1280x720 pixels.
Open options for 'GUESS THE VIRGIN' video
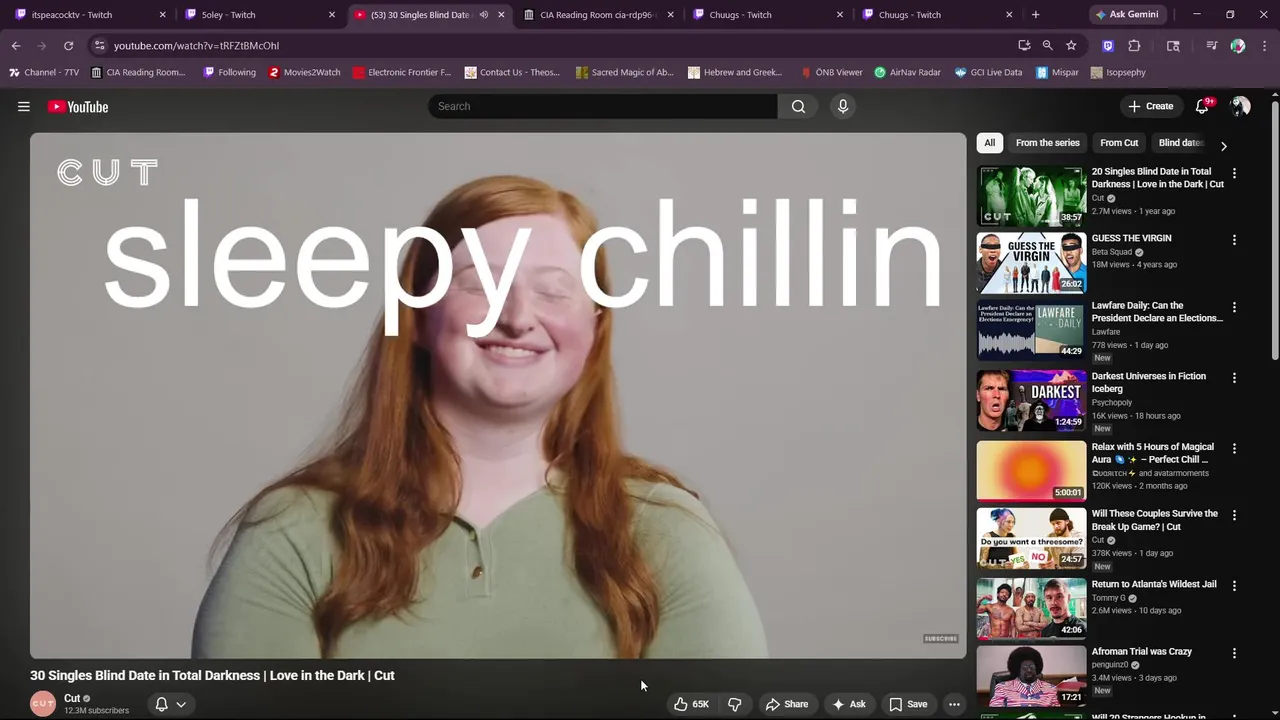click(x=1234, y=240)
